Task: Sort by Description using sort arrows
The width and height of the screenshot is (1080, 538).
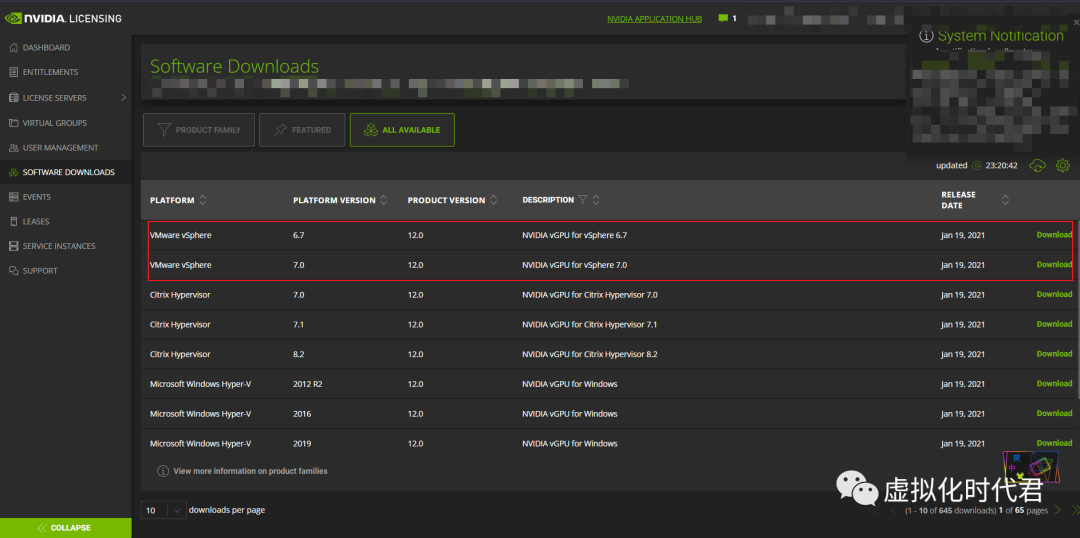Action: point(596,200)
